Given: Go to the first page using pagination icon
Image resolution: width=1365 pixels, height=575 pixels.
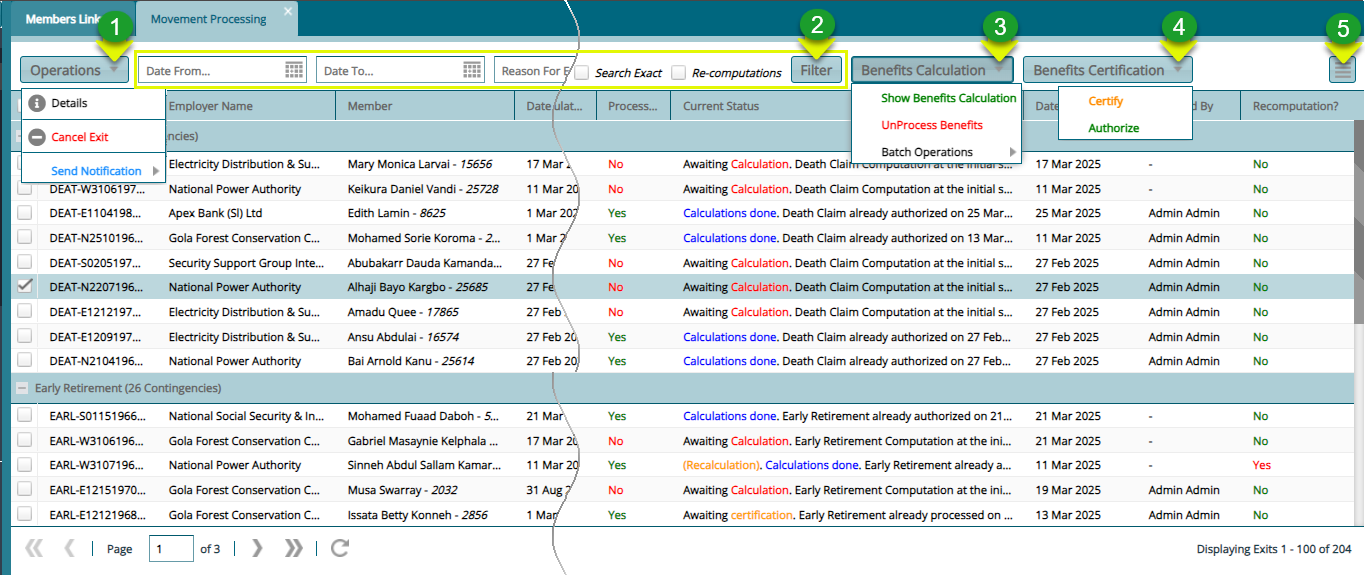Looking at the screenshot, I should tap(34, 548).
